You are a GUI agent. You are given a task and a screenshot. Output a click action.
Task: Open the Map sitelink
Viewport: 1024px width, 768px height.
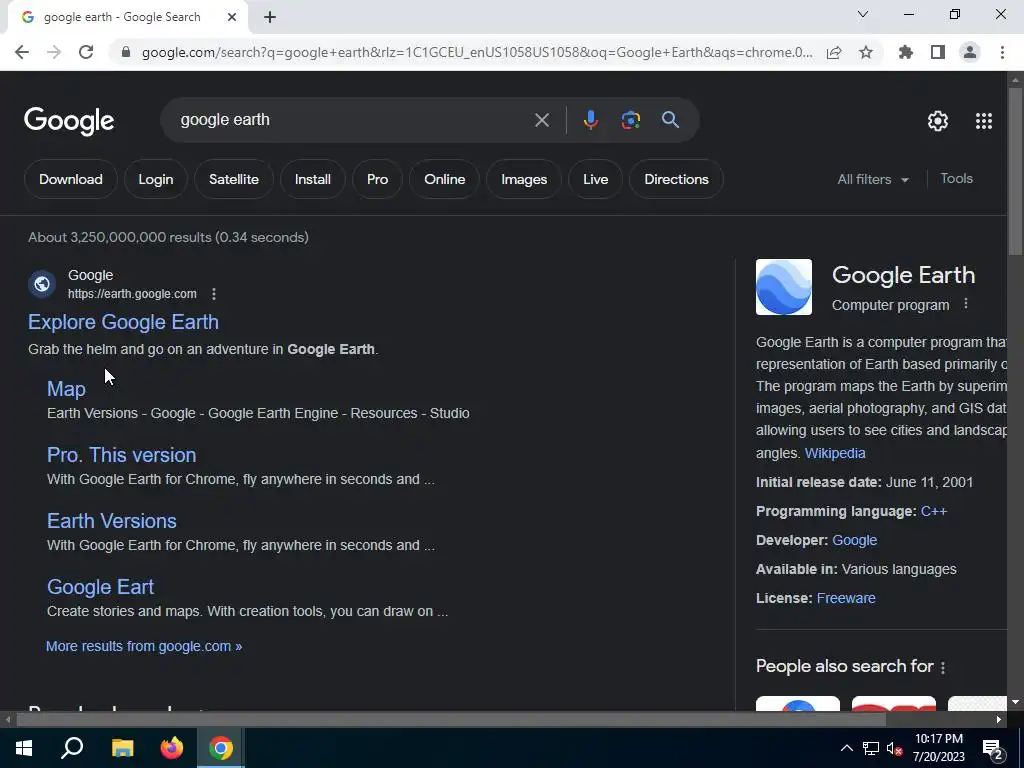pos(66,389)
